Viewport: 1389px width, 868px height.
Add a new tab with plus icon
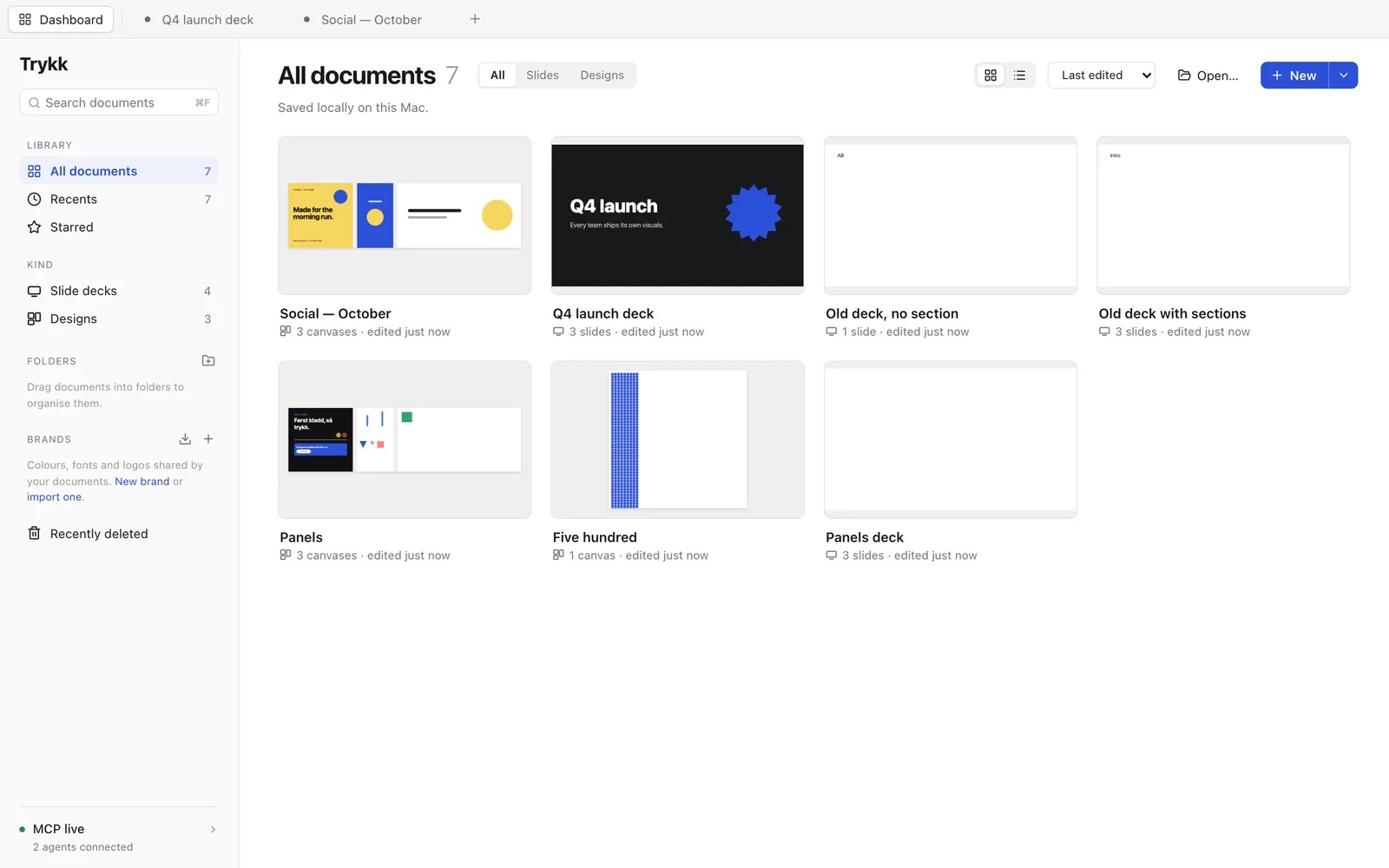pos(475,19)
